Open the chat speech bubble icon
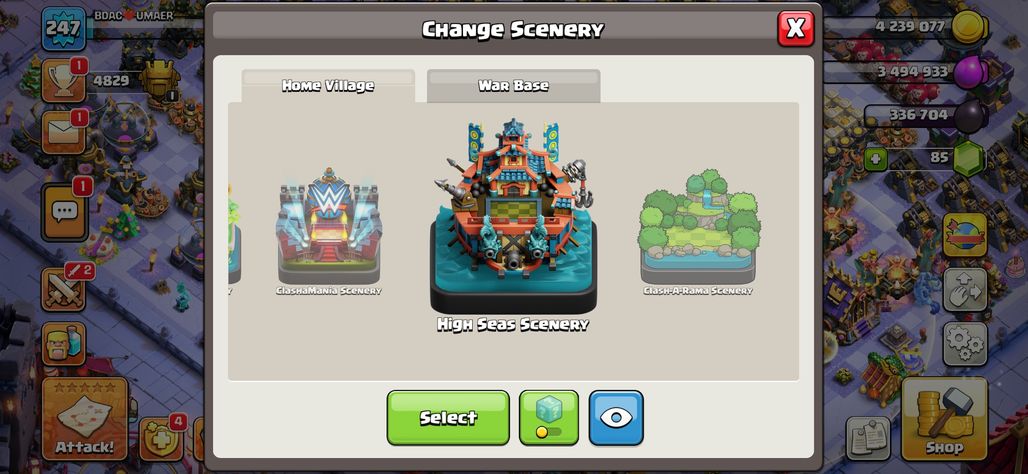1028x474 pixels. click(x=64, y=211)
